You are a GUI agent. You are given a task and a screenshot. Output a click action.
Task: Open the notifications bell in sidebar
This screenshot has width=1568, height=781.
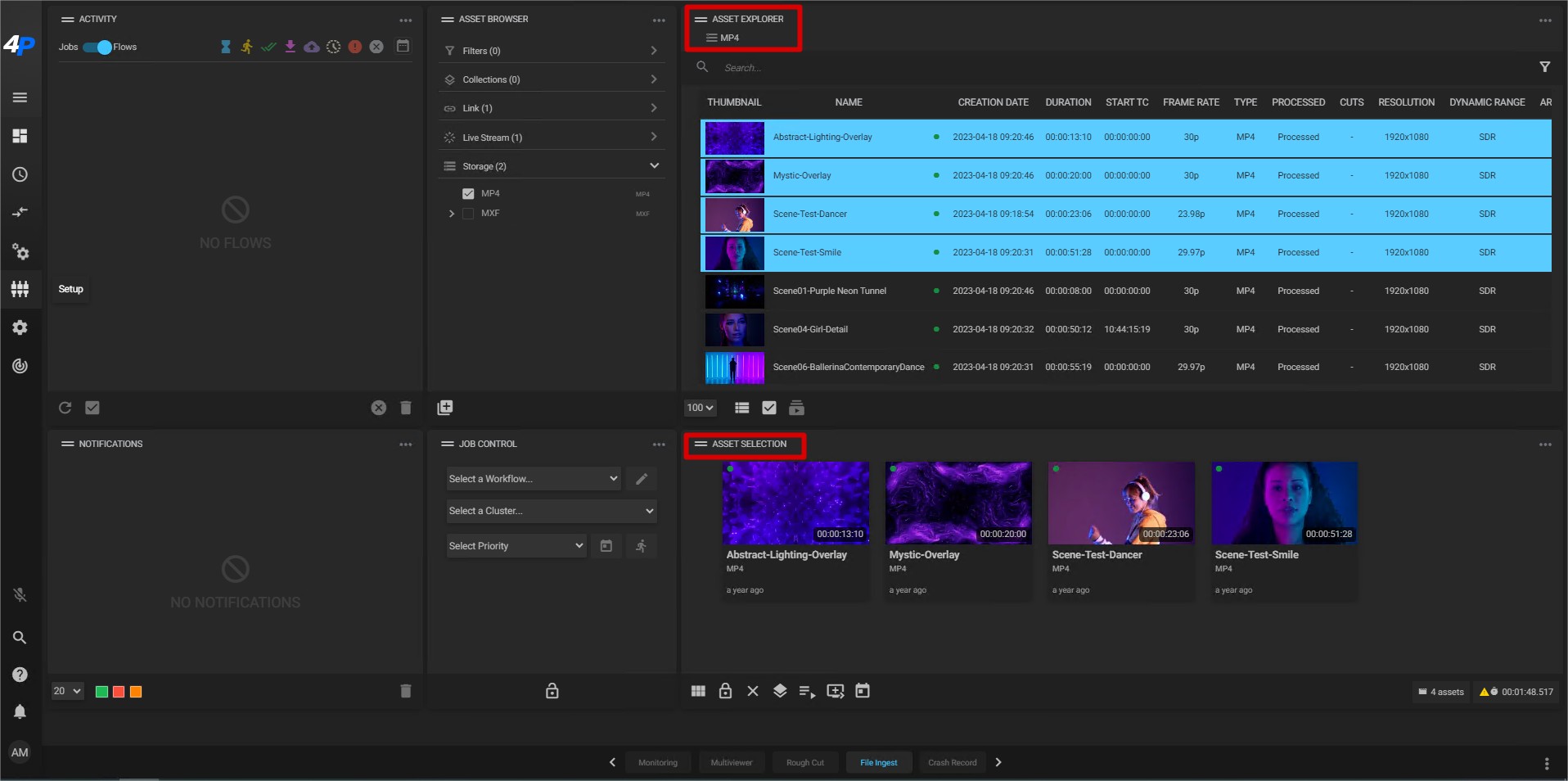click(x=20, y=711)
